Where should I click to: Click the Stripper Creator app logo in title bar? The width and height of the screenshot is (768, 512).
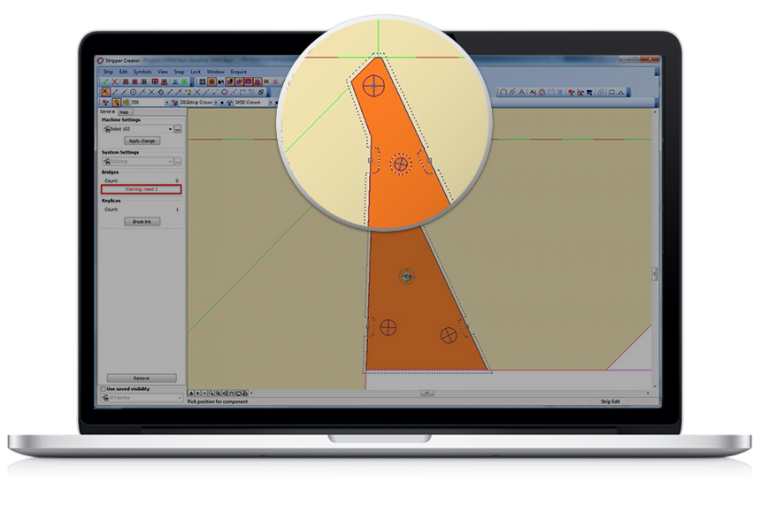coord(100,60)
